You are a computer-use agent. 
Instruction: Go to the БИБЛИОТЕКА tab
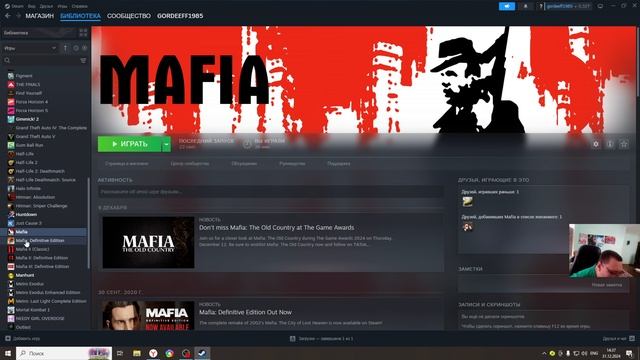pos(80,16)
